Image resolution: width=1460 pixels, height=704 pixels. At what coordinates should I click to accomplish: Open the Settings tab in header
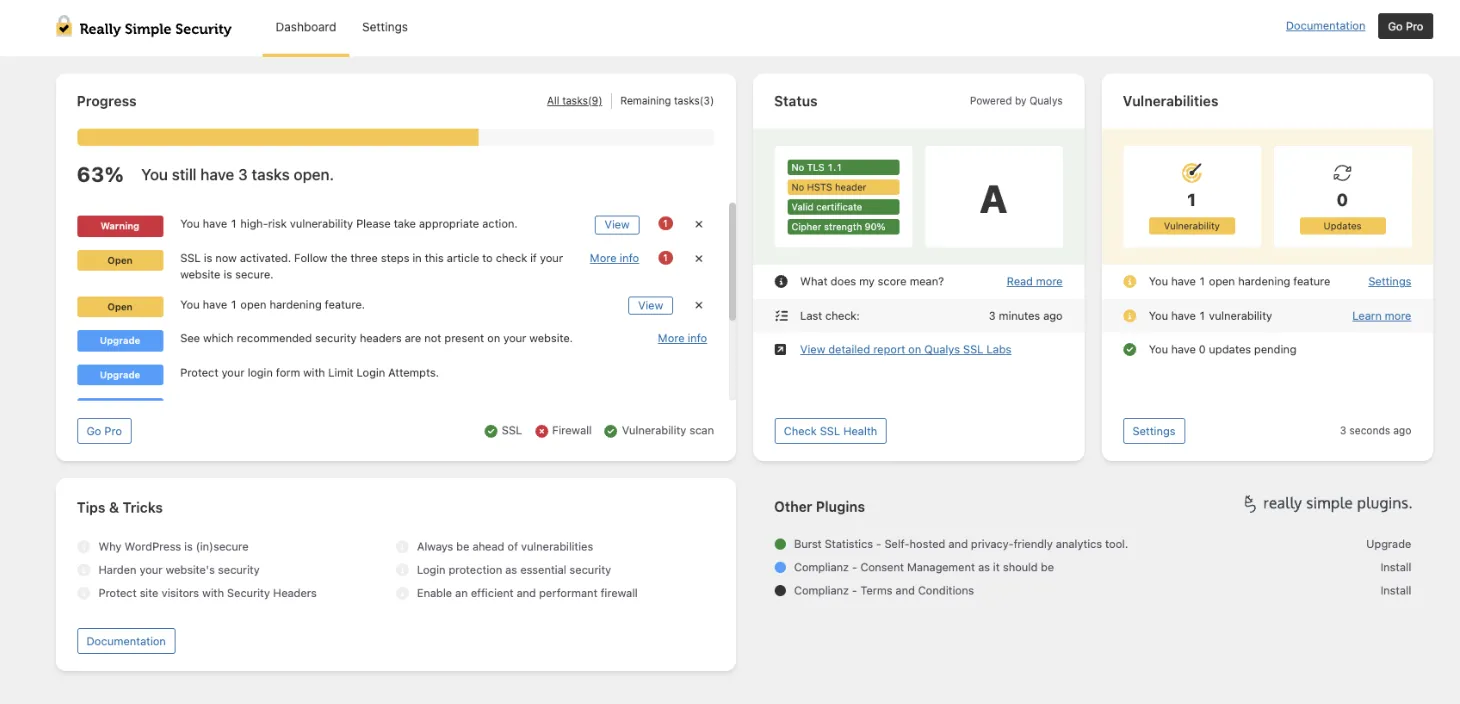385,27
